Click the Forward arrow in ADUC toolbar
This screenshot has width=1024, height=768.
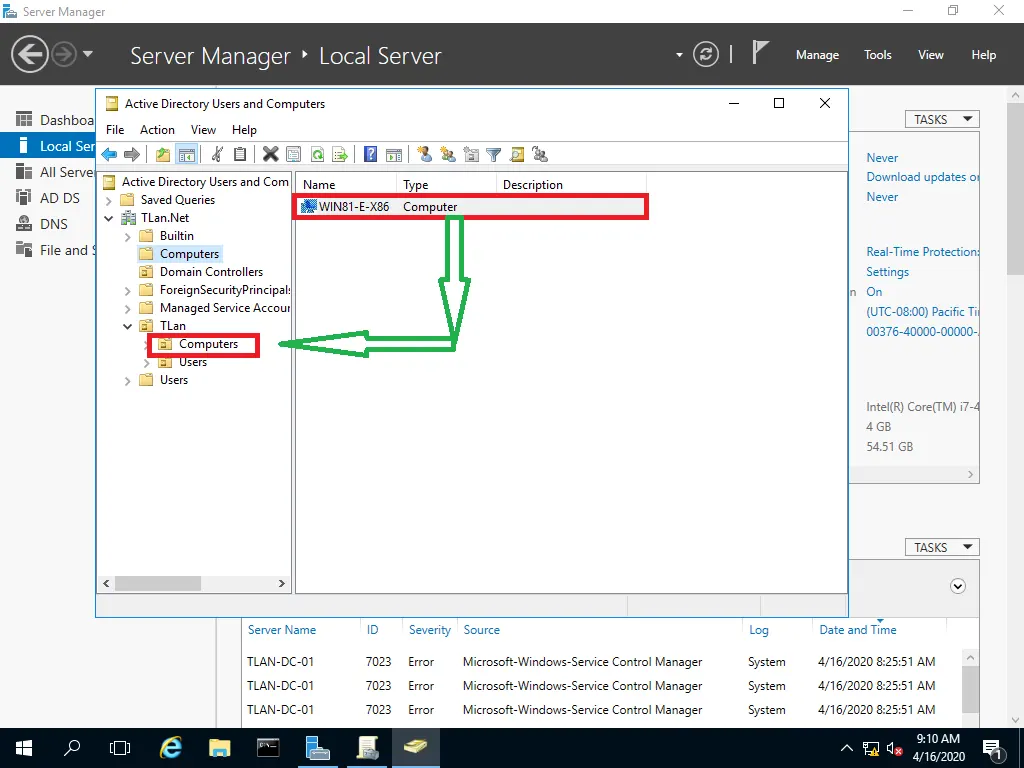point(132,155)
